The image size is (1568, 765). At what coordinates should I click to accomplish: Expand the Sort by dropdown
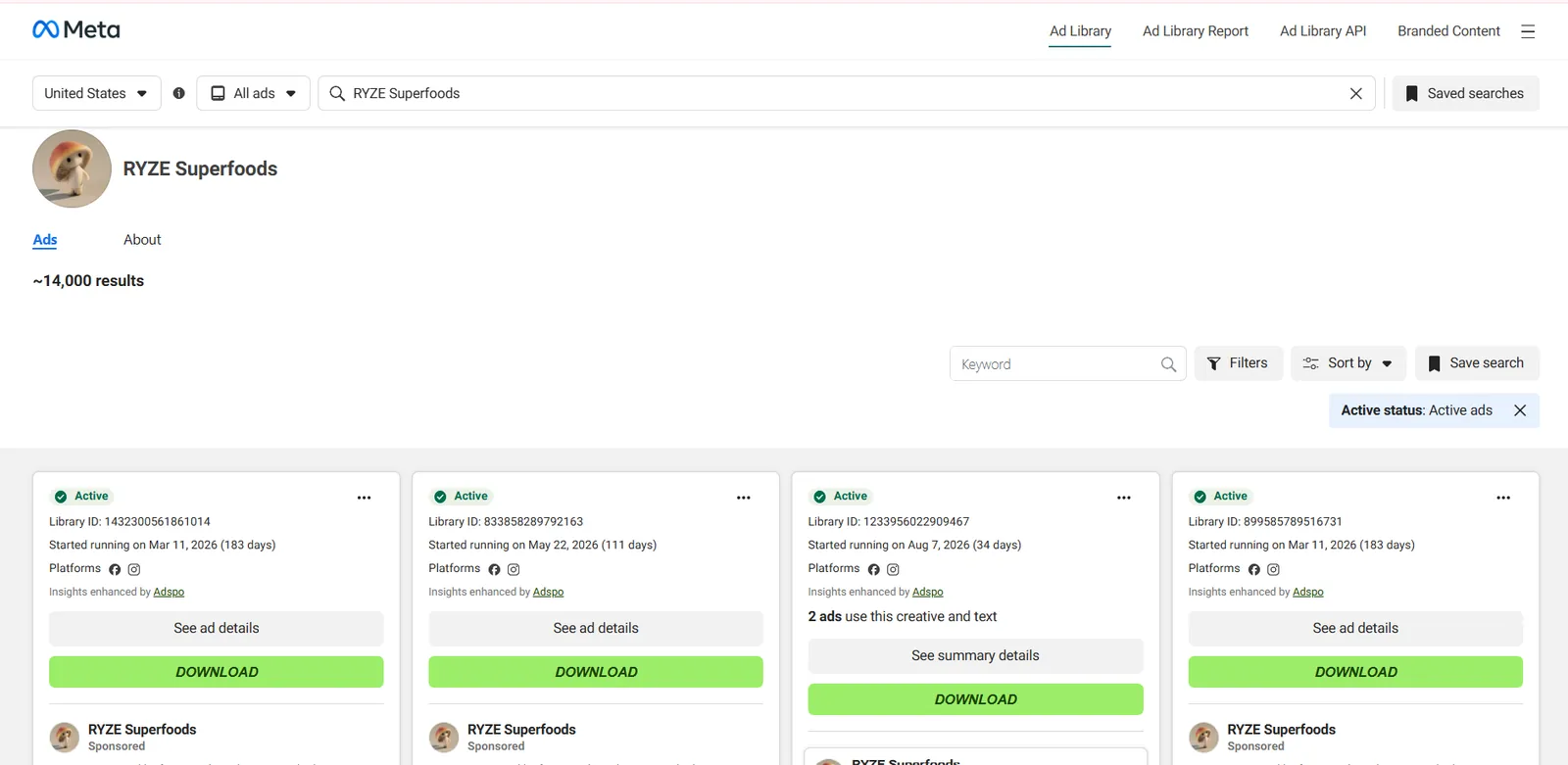click(1347, 363)
